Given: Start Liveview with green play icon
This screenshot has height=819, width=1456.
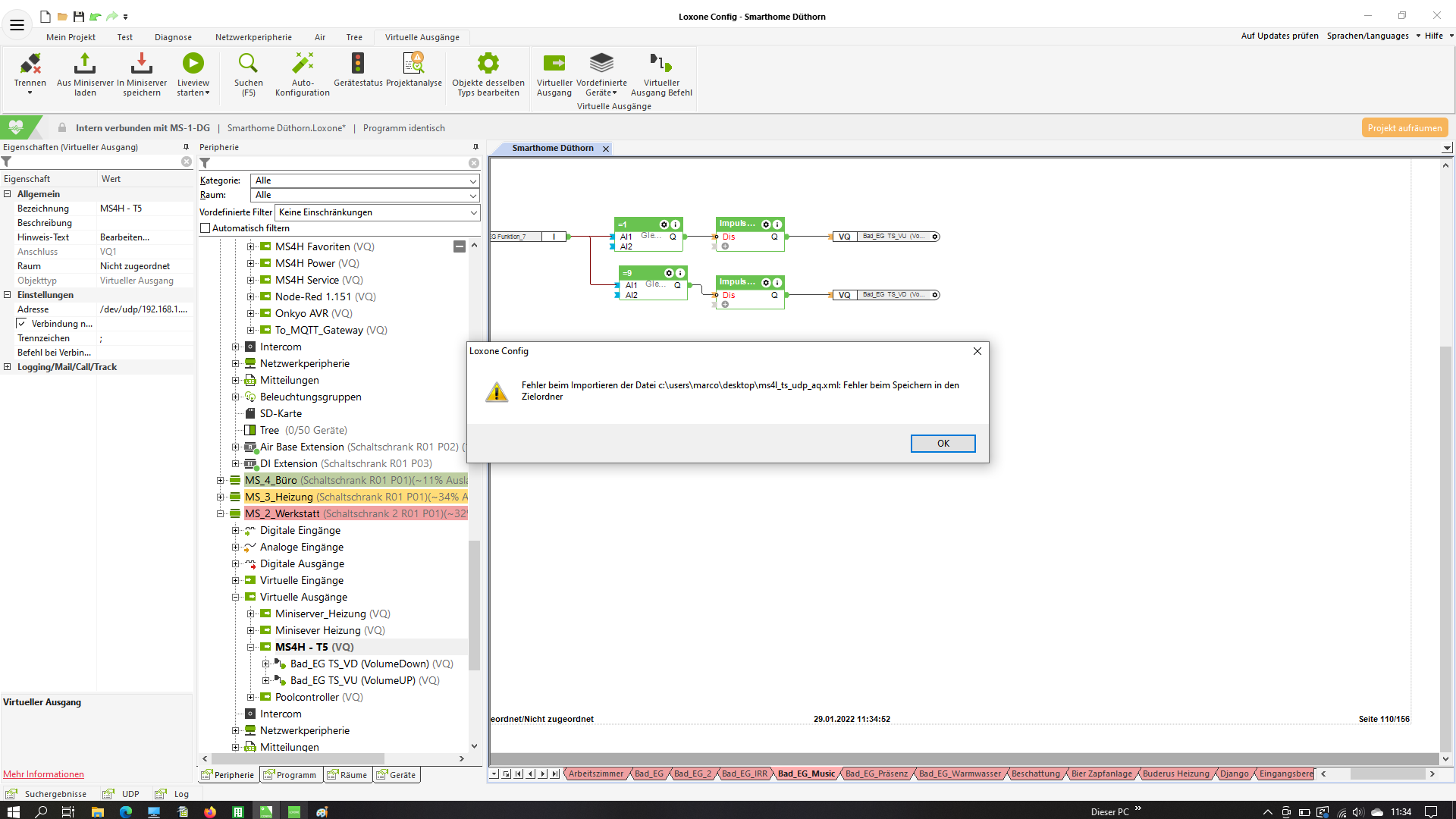Looking at the screenshot, I should click(x=193, y=64).
